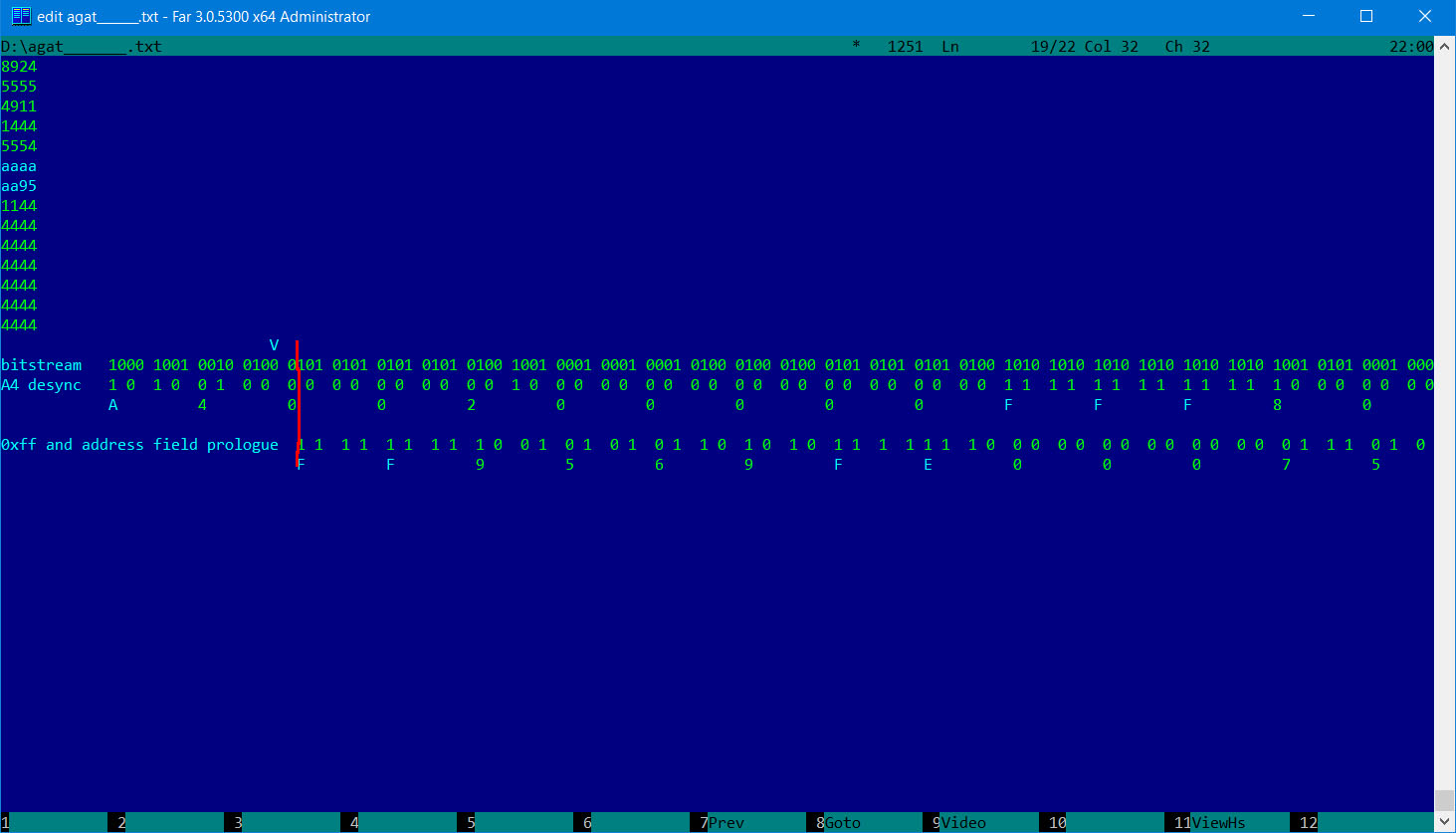Click the clock showing 22:00
This screenshot has width=1456, height=833.
[1411, 47]
